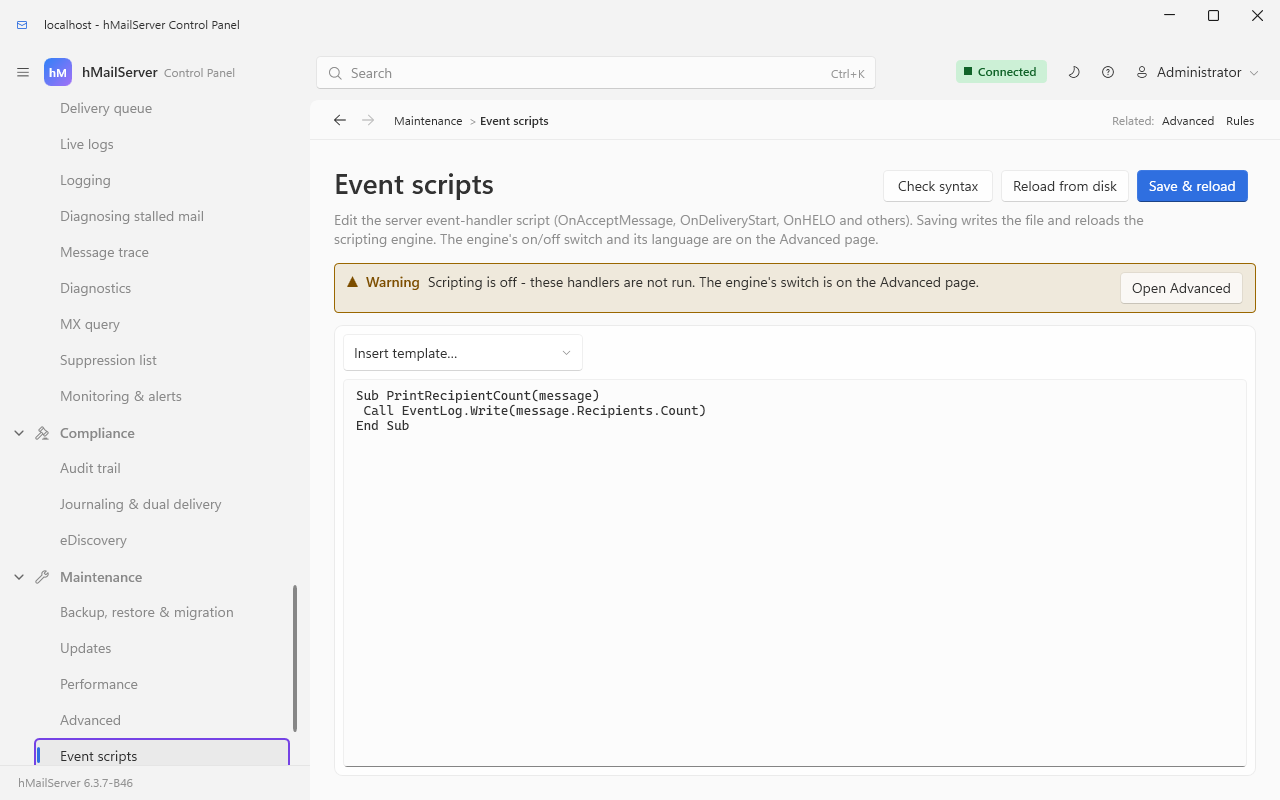Go forward with the right arrow
This screenshot has height=800, width=1280.
tap(368, 120)
